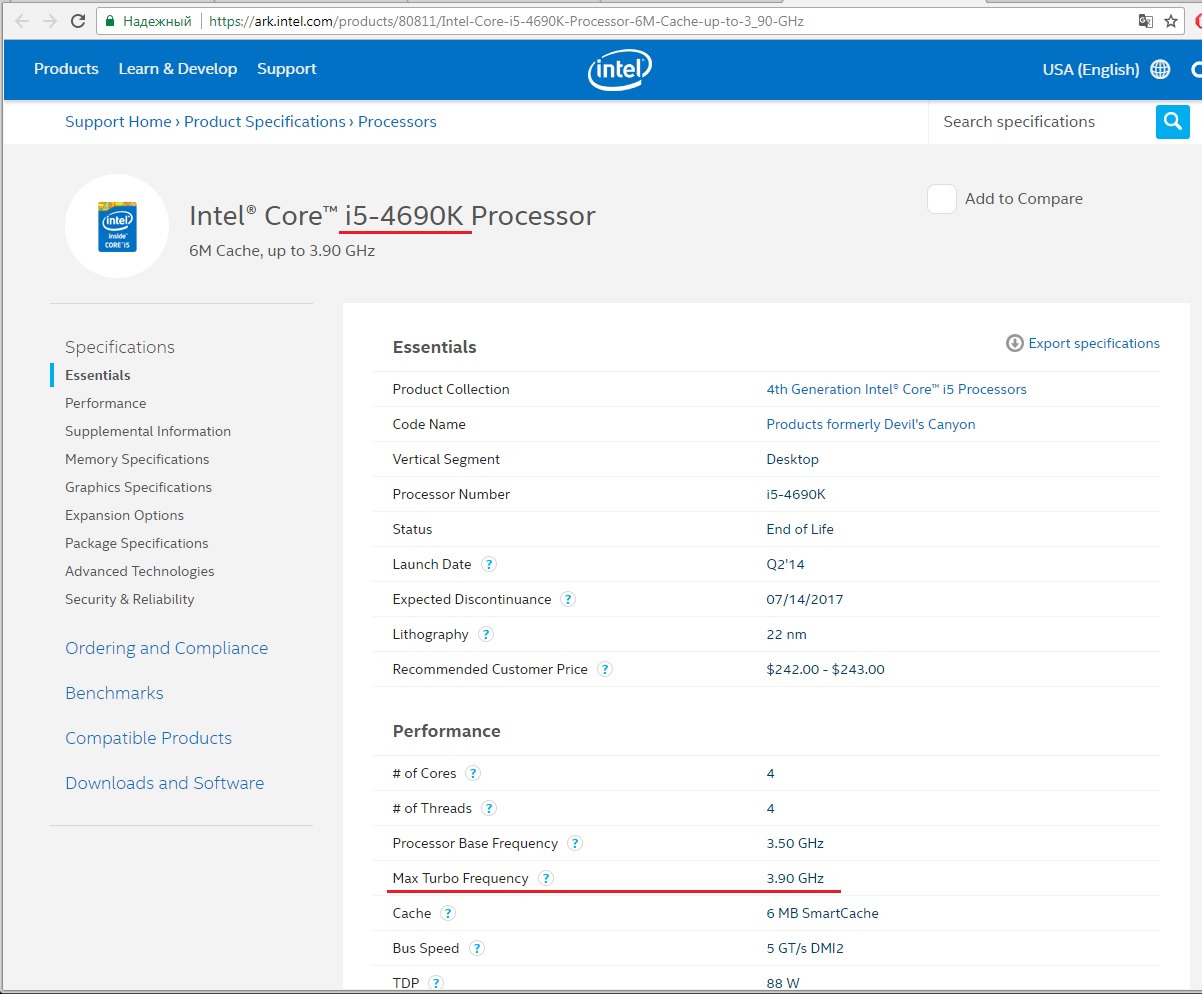Open the Products menu
The image size is (1202, 994).
tap(66, 69)
